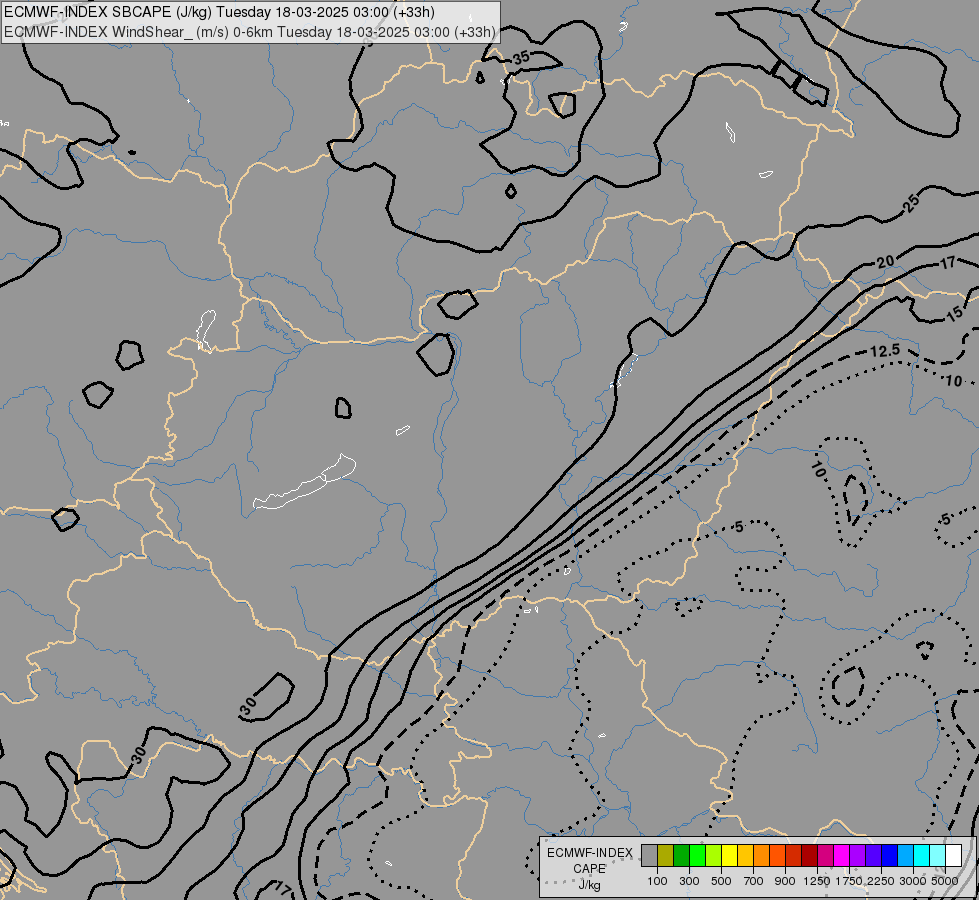Select the dark green legend swatch
Screen dimensions: 979x900
click(x=681, y=855)
